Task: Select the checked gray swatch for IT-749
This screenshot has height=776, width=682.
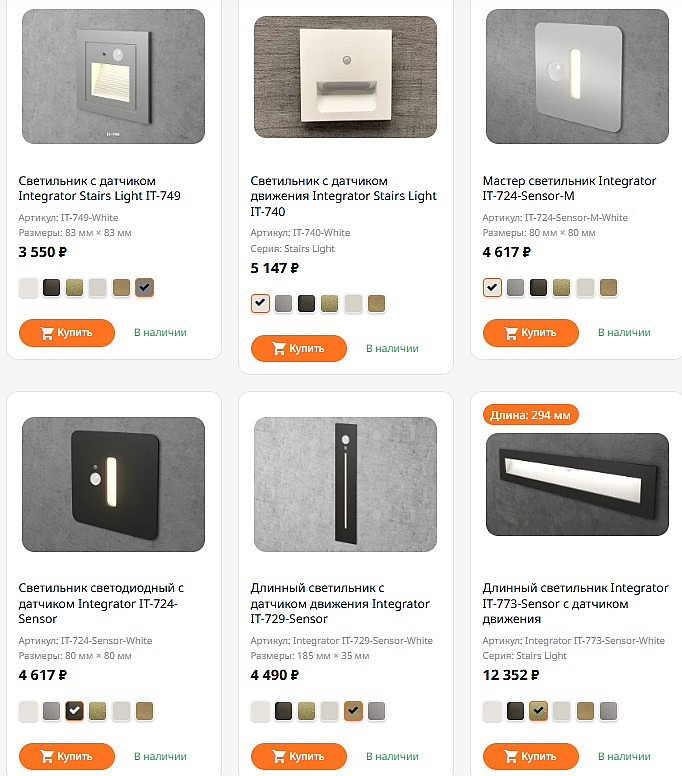Action: [x=145, y=288]
